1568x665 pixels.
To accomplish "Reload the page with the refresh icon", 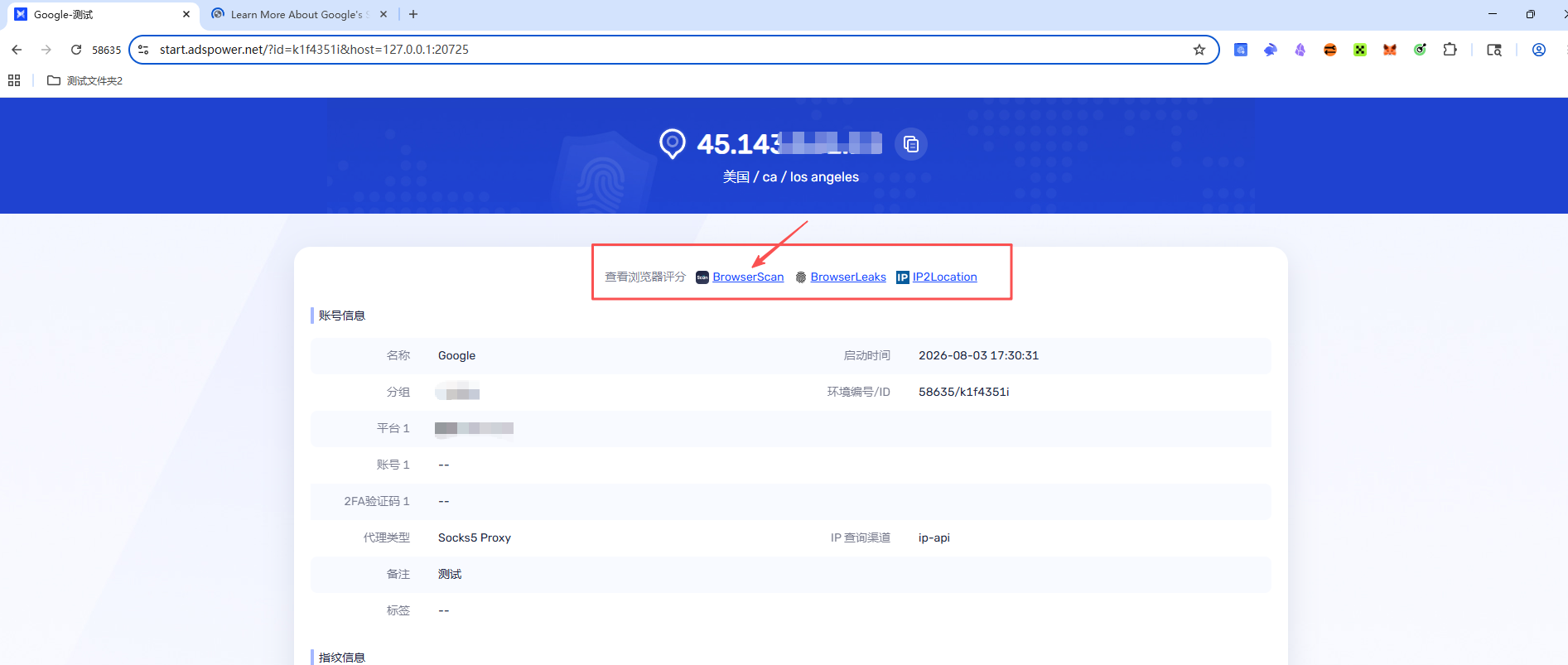I will pos(76,50).
